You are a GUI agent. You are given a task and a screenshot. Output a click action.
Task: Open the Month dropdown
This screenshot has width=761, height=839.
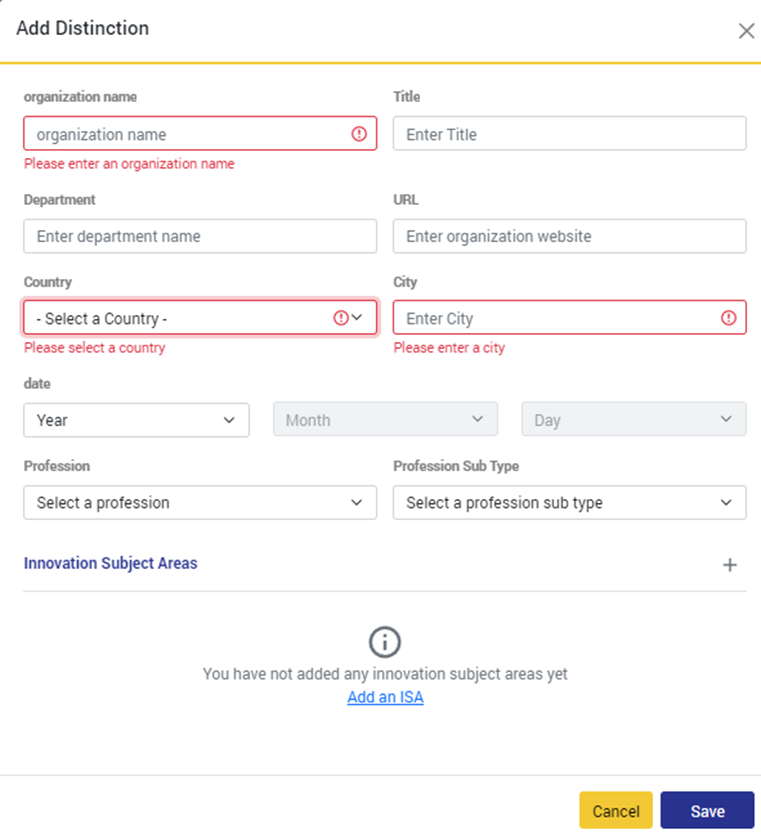click(x=385, y=420)
